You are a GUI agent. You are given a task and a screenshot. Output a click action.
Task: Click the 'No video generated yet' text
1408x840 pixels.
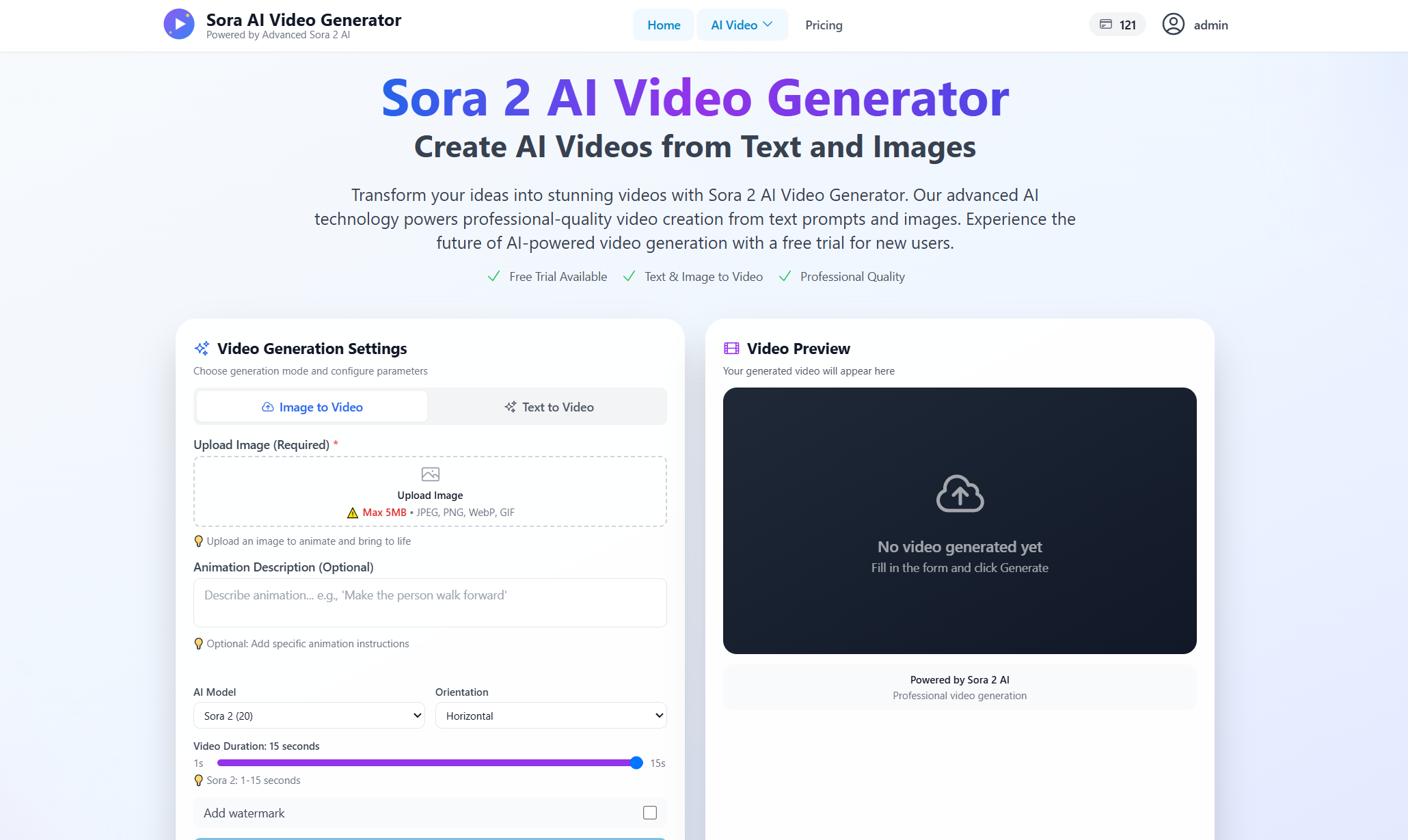point(960,547)
